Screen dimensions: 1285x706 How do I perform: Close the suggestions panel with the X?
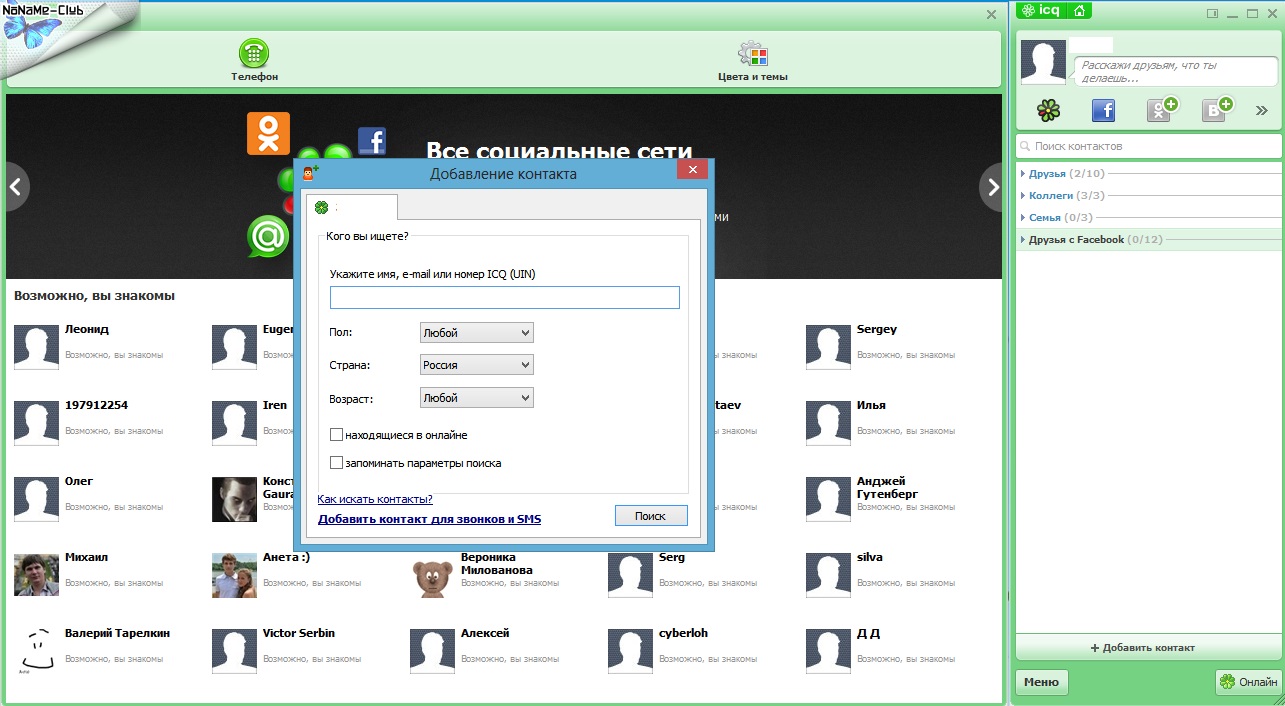(991, 15)
